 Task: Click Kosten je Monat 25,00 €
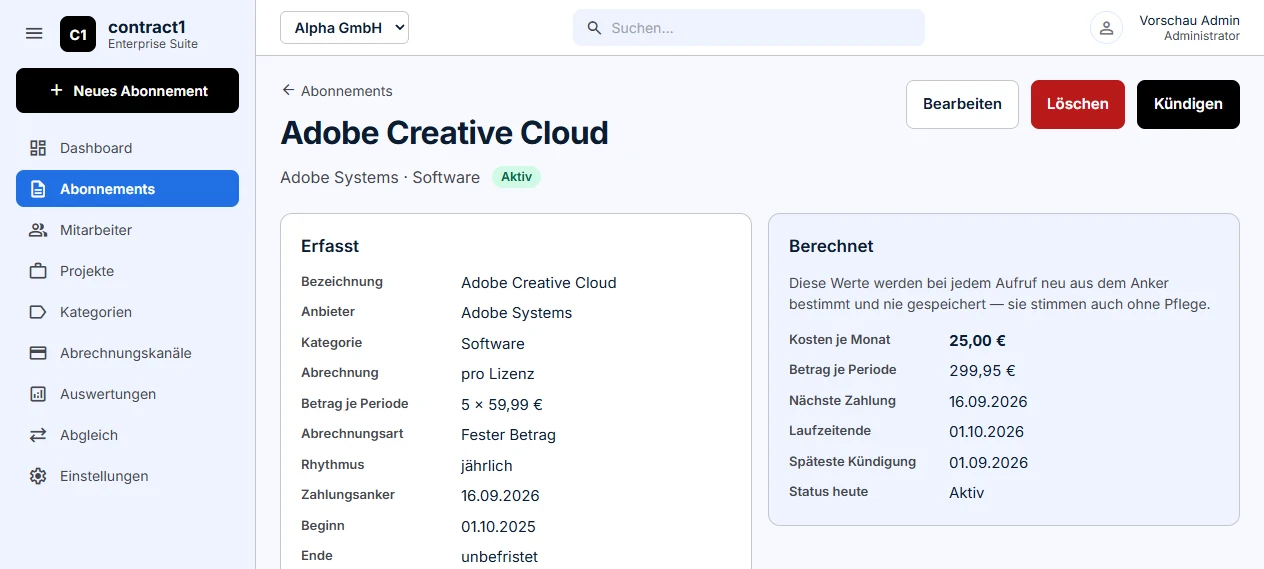tap(977, 340)
